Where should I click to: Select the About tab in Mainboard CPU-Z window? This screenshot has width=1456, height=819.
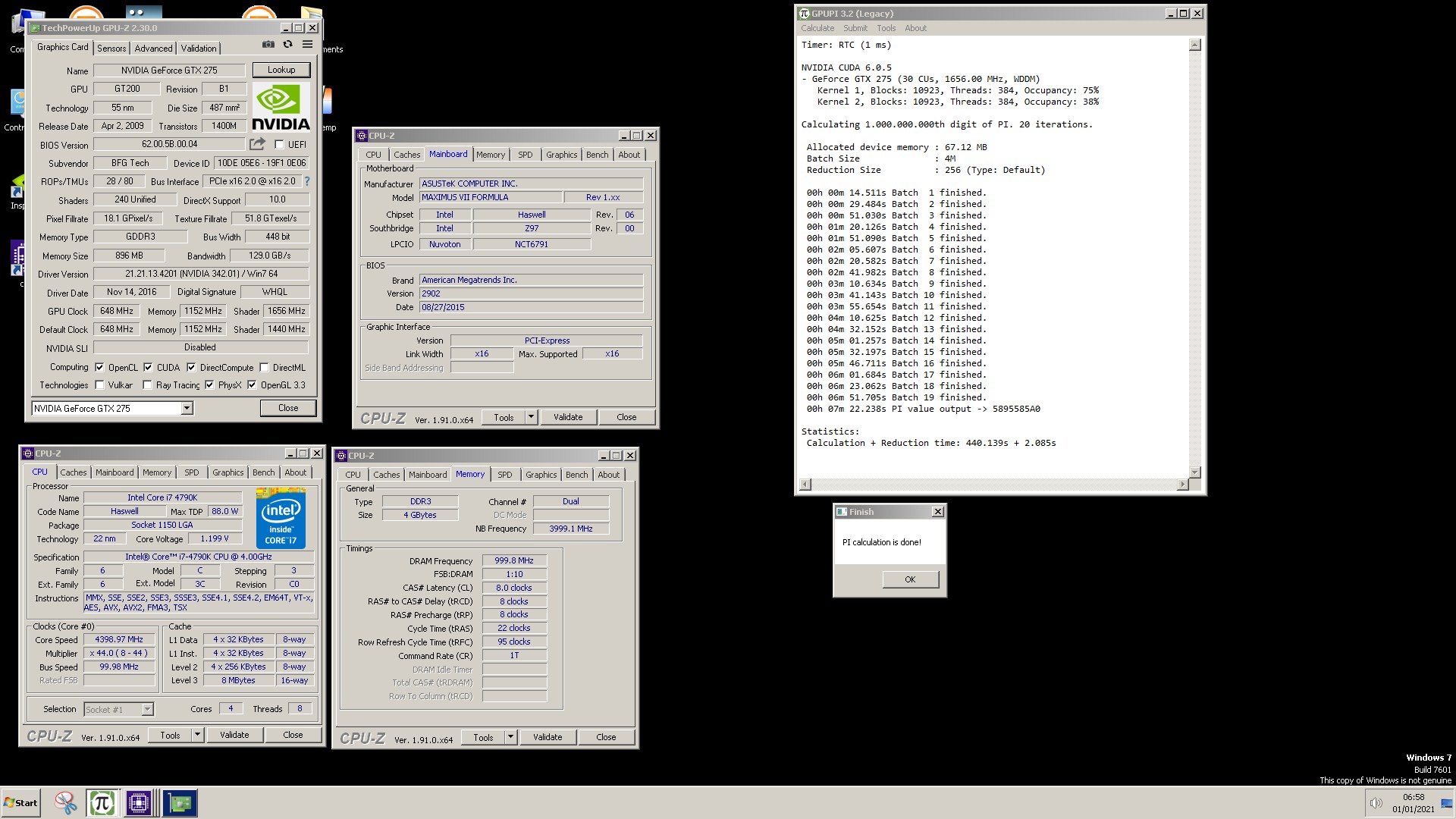pos(629,155)
